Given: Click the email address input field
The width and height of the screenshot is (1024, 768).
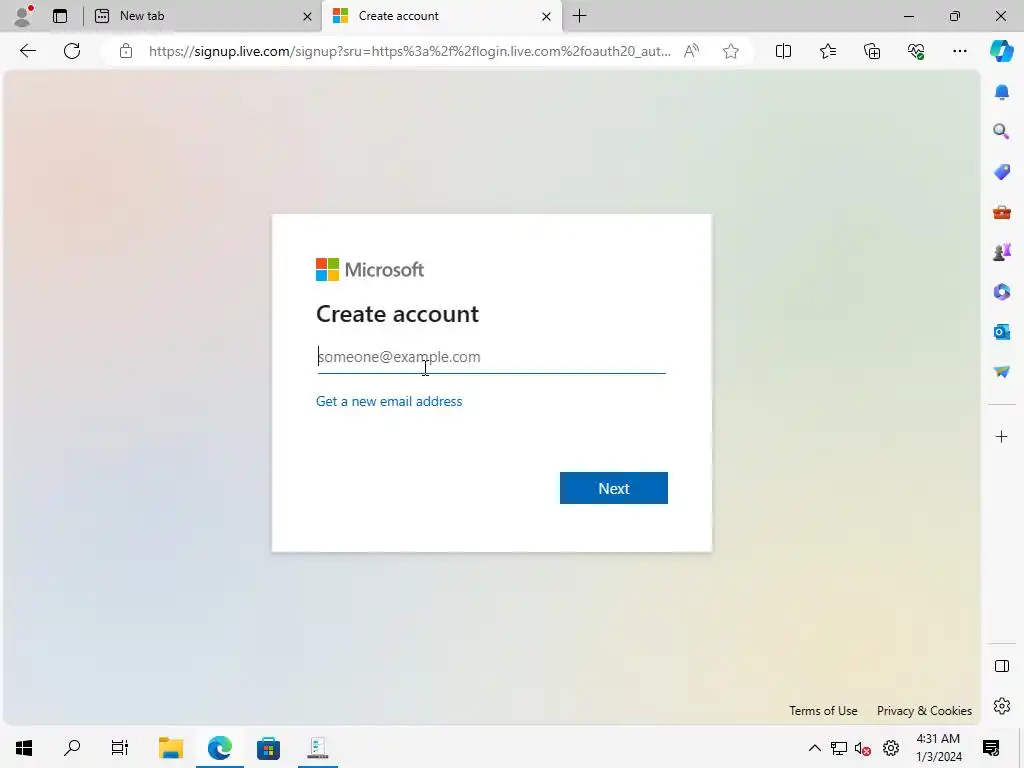Looking at the screenshot, I should pos(491,357).
